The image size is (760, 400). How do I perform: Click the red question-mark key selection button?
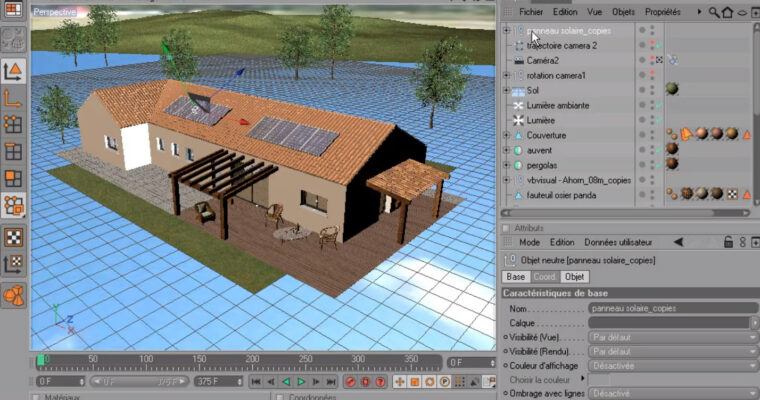point(380,382)
